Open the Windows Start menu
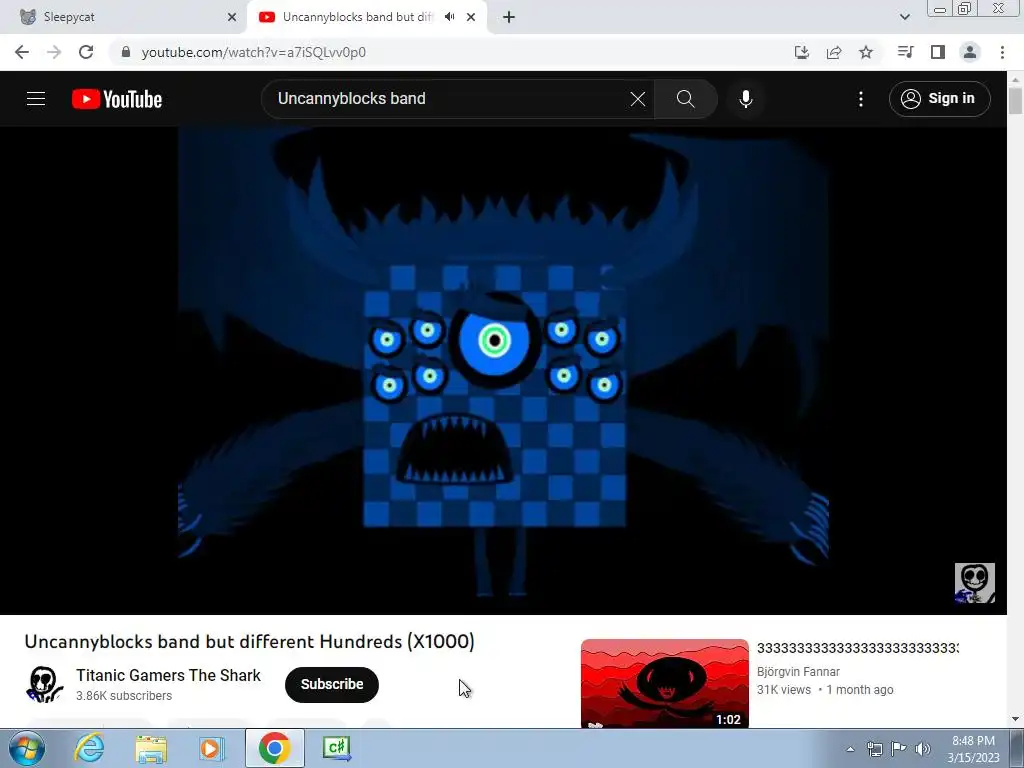This screenshot has height=768, width=1024. point(27,748)
